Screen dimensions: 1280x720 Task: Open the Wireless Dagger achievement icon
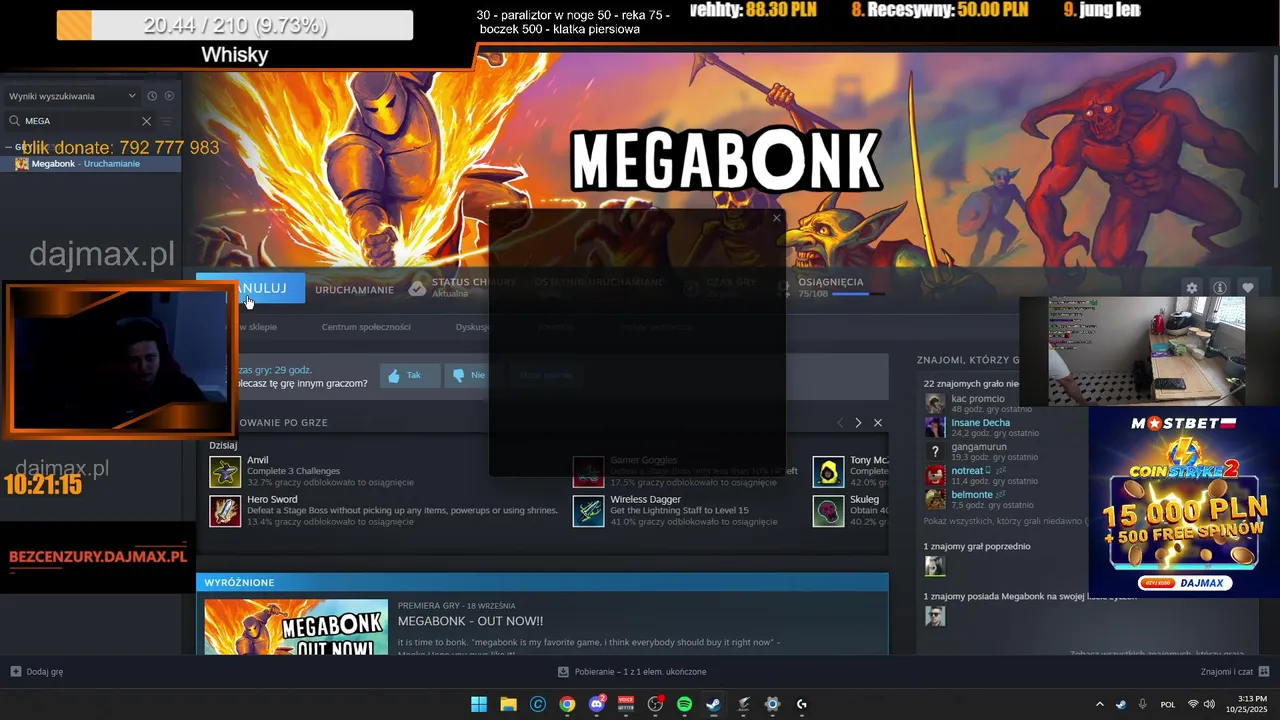click(588, 510)
